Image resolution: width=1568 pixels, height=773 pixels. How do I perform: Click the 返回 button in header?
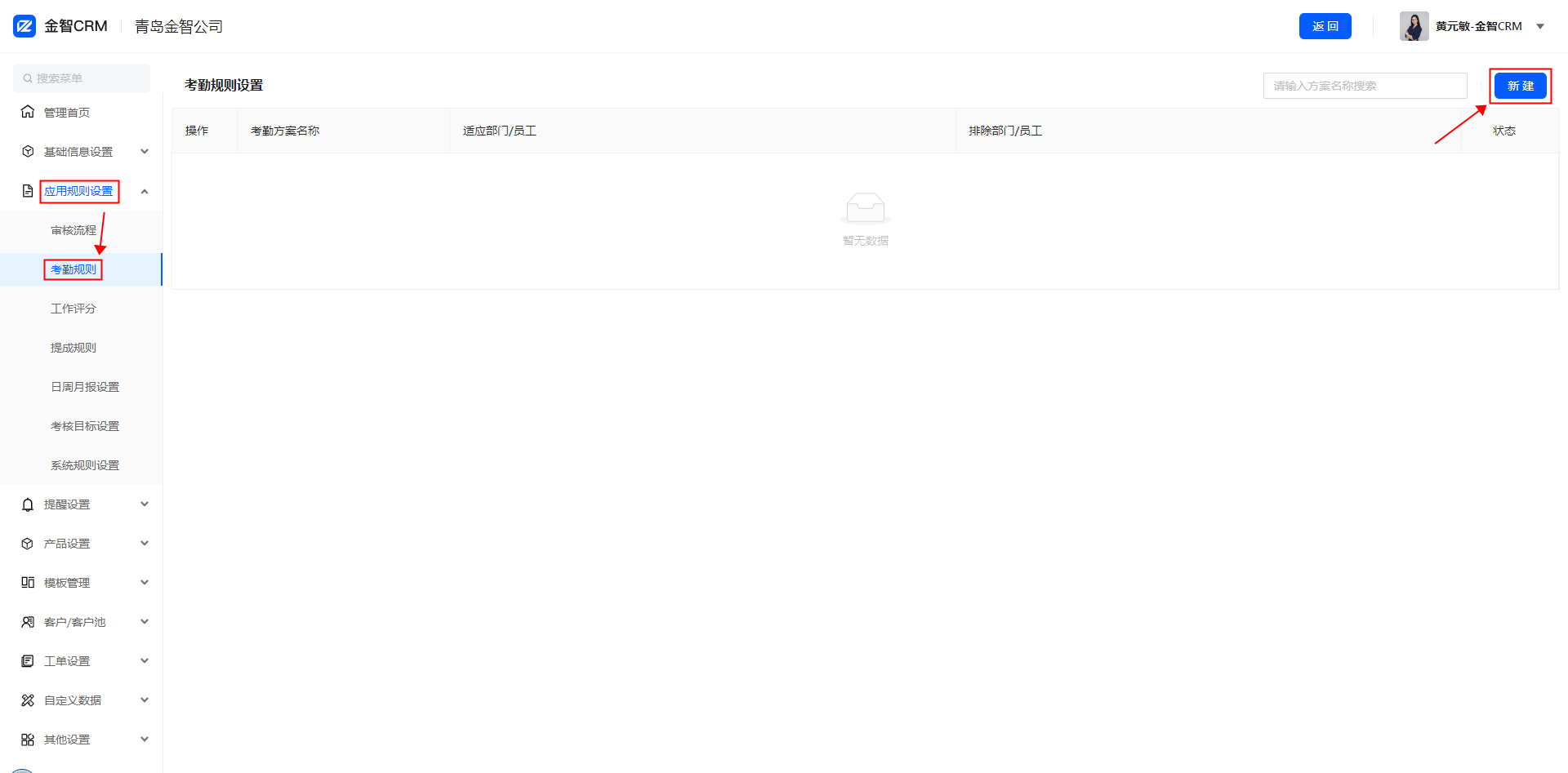tap(1325, 26)
